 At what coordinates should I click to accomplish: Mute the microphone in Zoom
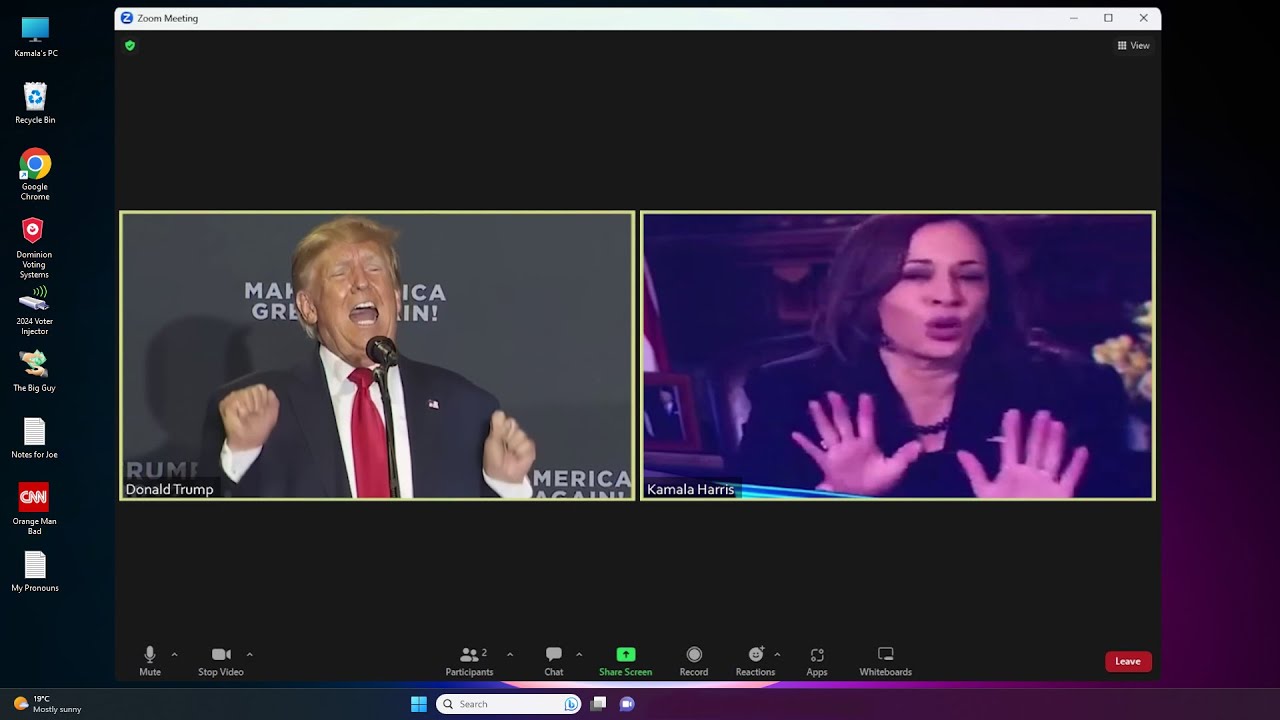[x=150, y=661]
